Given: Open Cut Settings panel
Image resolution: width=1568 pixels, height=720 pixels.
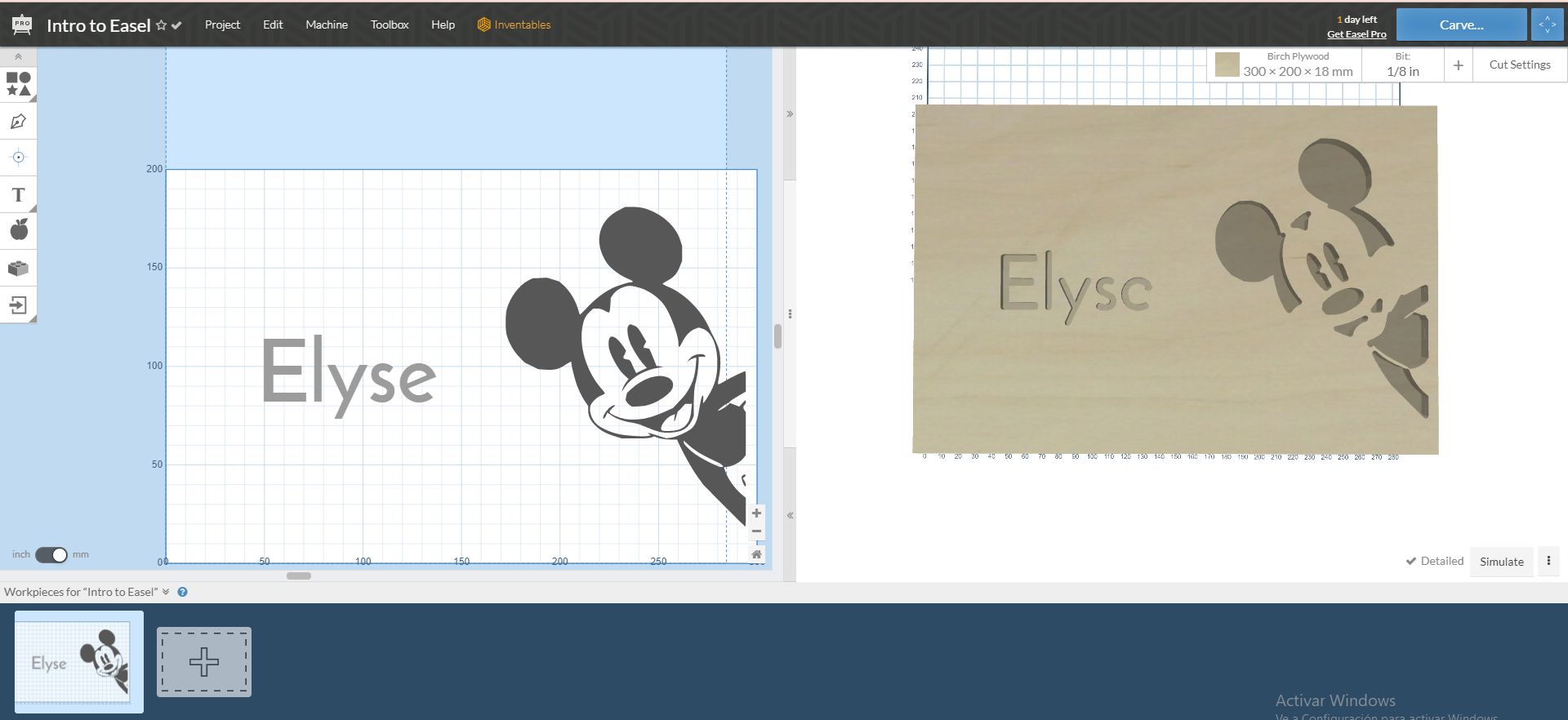Looking at the screenshot, I should pyautogui.click(x=1520, y=64).
